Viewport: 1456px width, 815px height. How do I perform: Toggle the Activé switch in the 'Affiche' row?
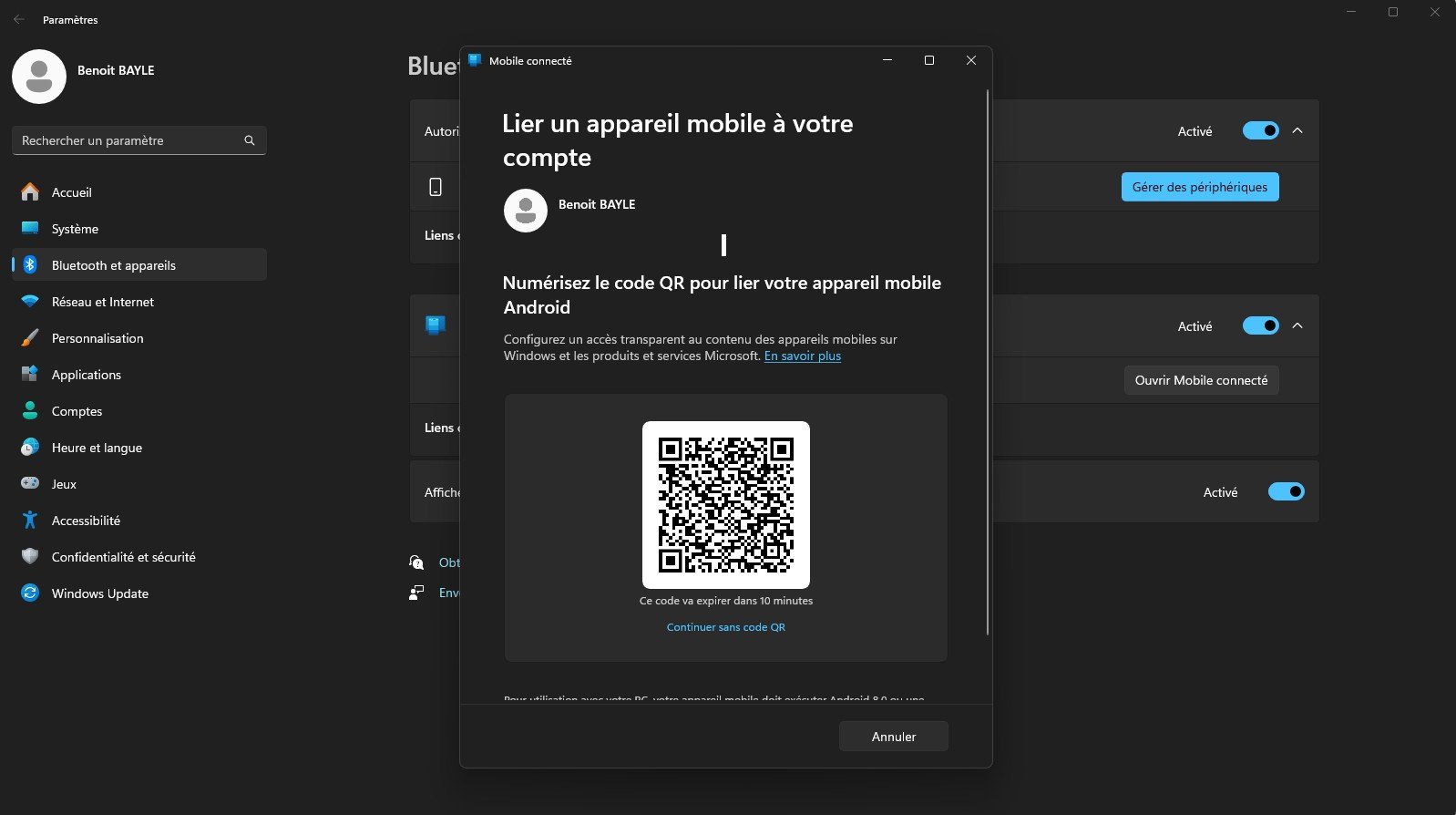pyautogui.click(x=1287, y=492)
